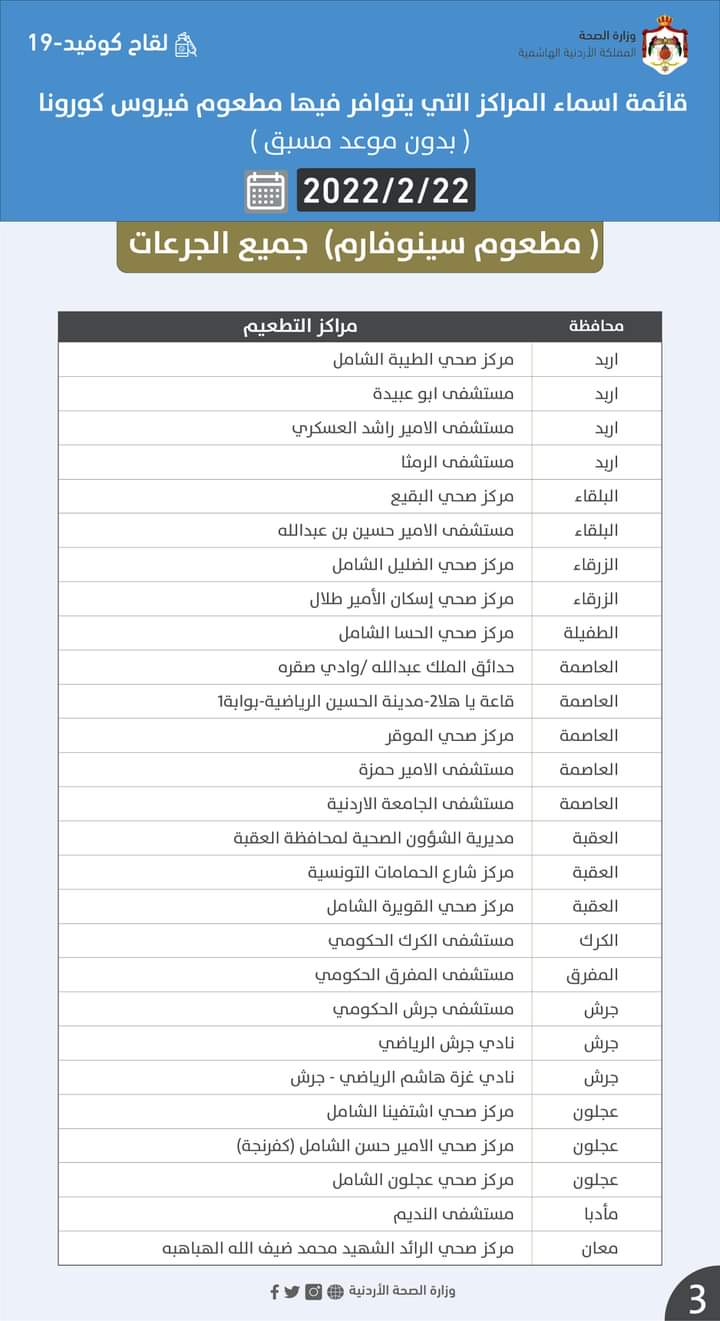This screenshot has width=720, height=1321.
Task: Click the globe website icon
Action: pos(335,1291)
